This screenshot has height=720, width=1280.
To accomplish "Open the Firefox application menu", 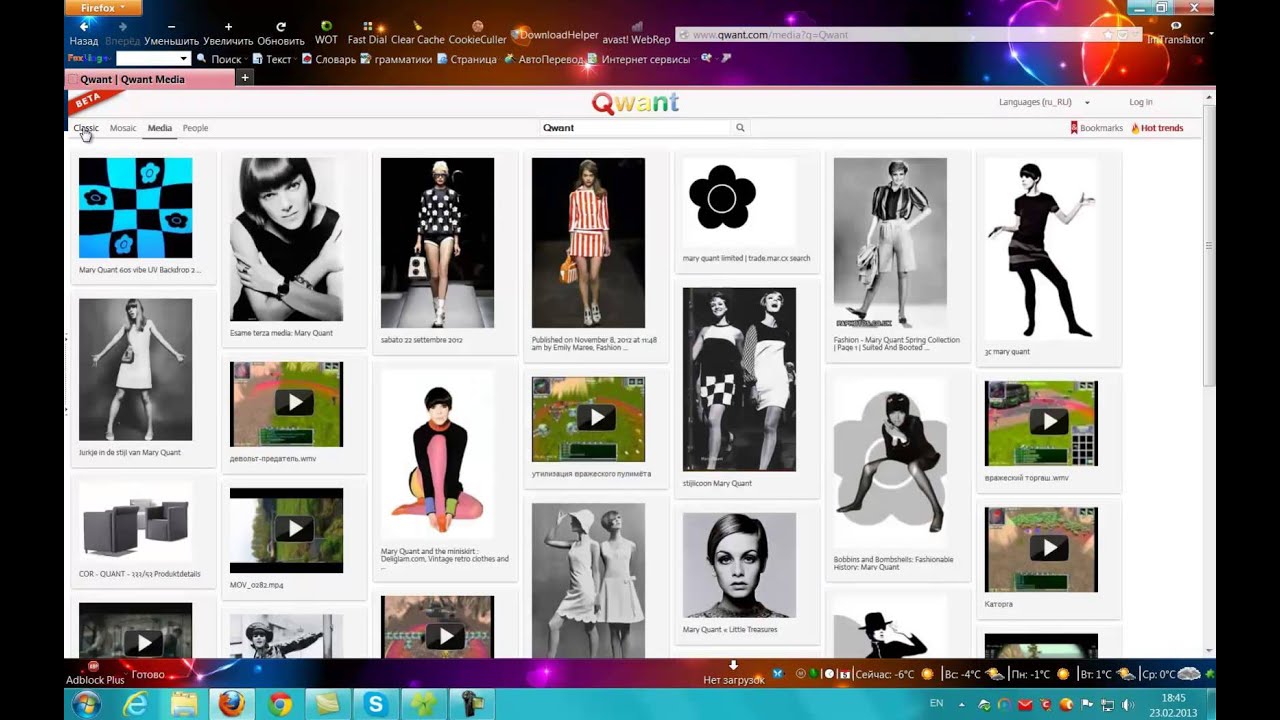I will coord(103,7).
